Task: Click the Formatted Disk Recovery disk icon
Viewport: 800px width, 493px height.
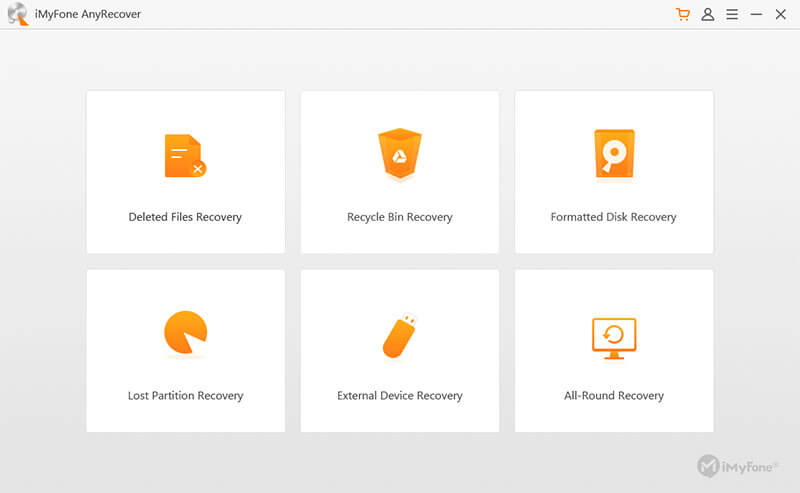Action: click(614, 154)
